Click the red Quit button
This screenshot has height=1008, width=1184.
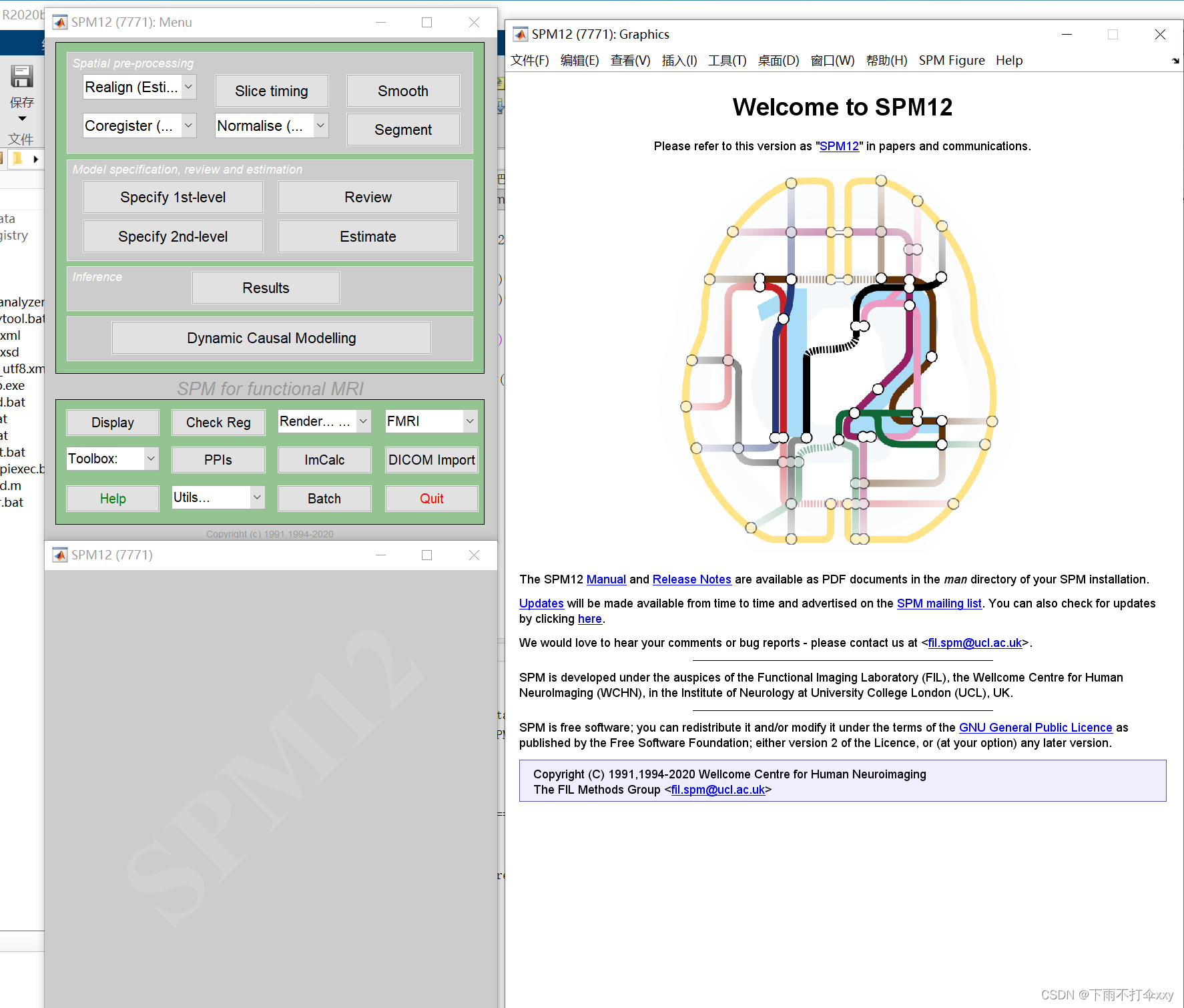[432, 499]
